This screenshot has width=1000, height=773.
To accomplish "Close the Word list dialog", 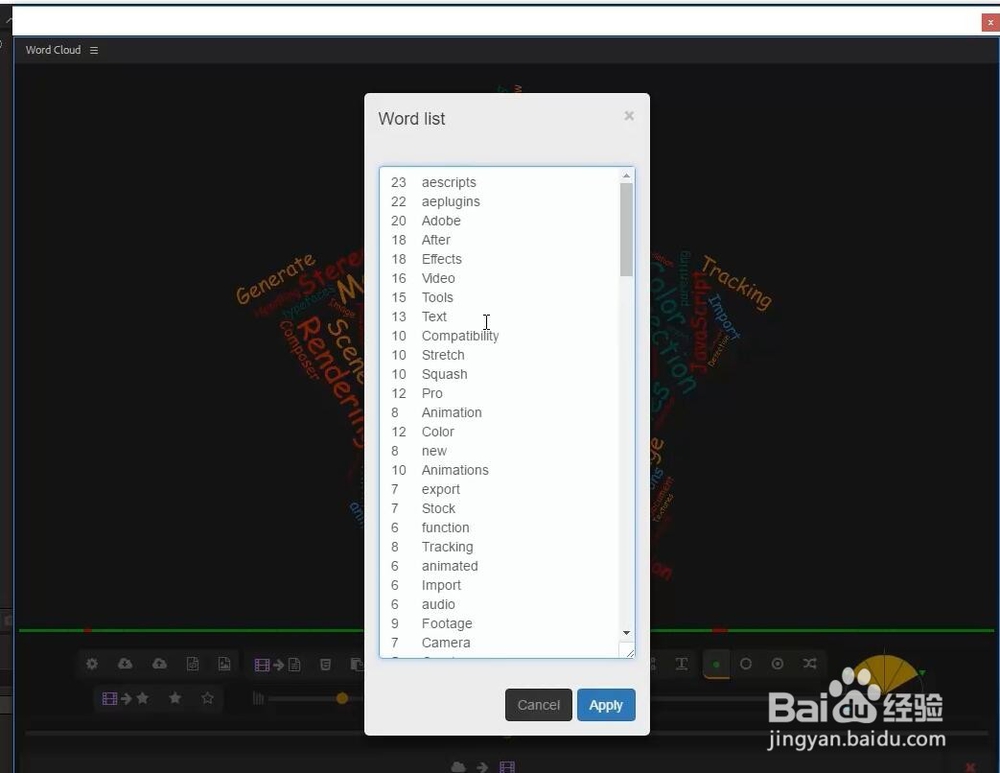I will point(629,115).
